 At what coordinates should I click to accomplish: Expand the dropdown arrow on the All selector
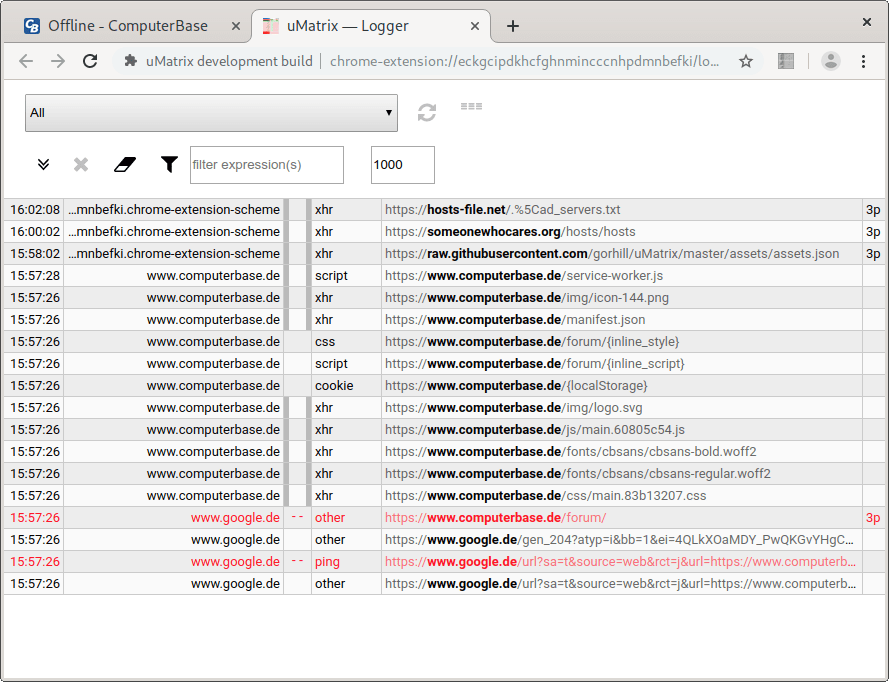click(389, 112)
